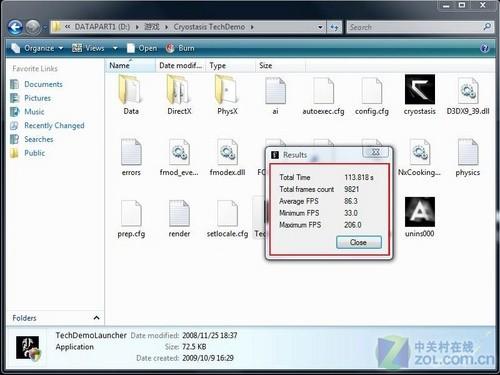Select the physics file

[x=468, y=157]
